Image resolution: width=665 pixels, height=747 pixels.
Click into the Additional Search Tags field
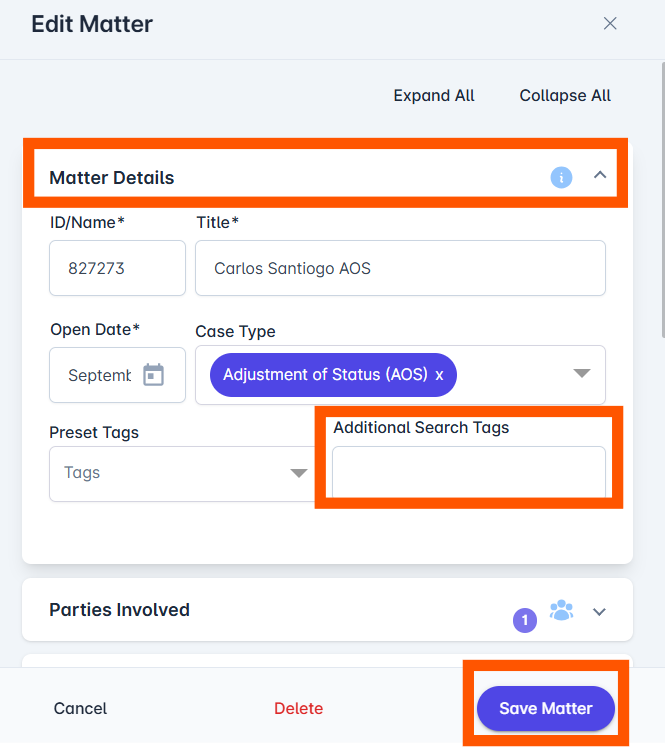pyautogui.click(x=469, y=473)
